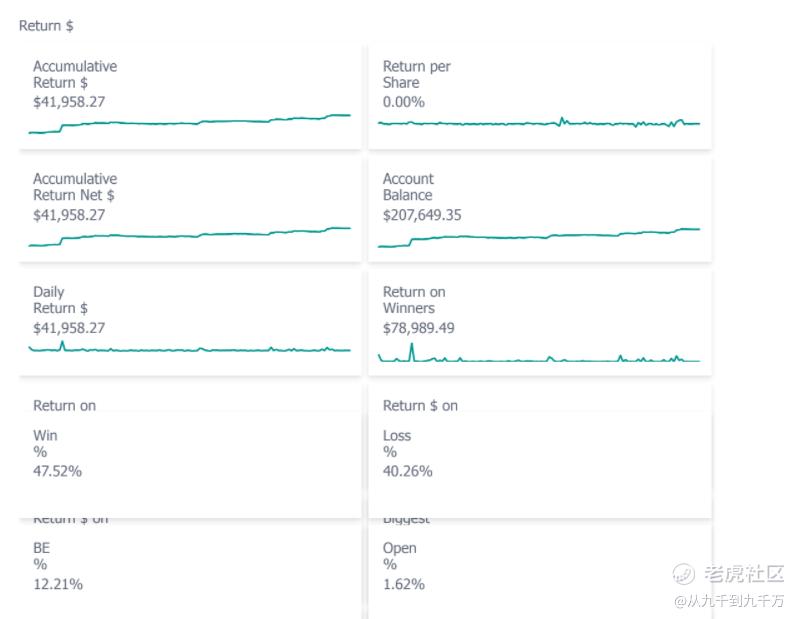Inspect the Return on Winners sparkline
The width and height of the screenshot is (799, 619).
(x=539, y=356)
